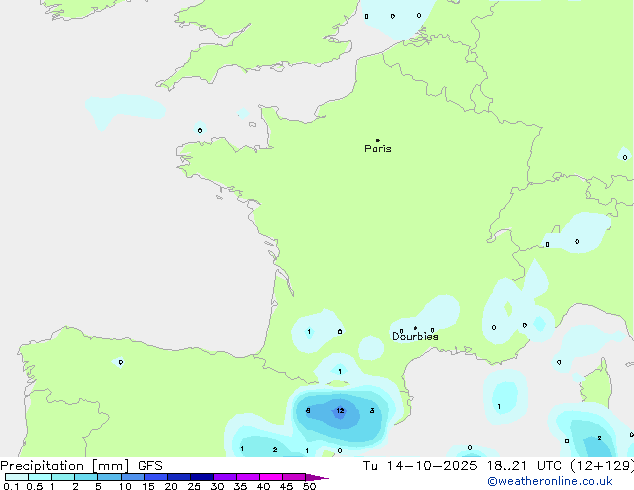Select the 35–40 mm legend swatch

[247, 477]
